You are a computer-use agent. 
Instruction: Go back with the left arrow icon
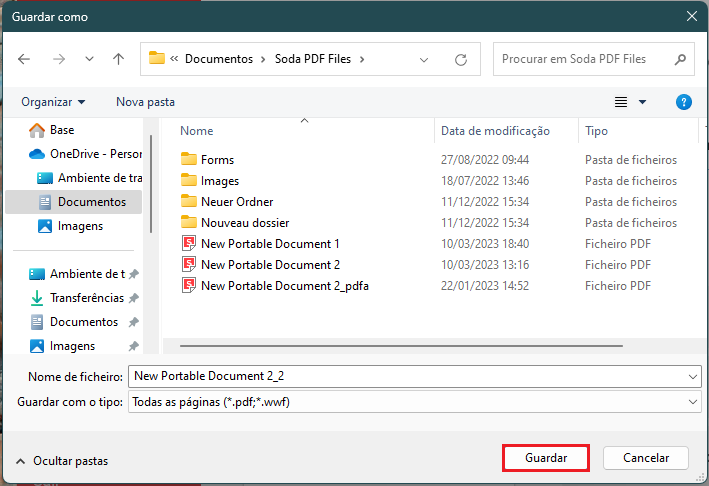24,59
